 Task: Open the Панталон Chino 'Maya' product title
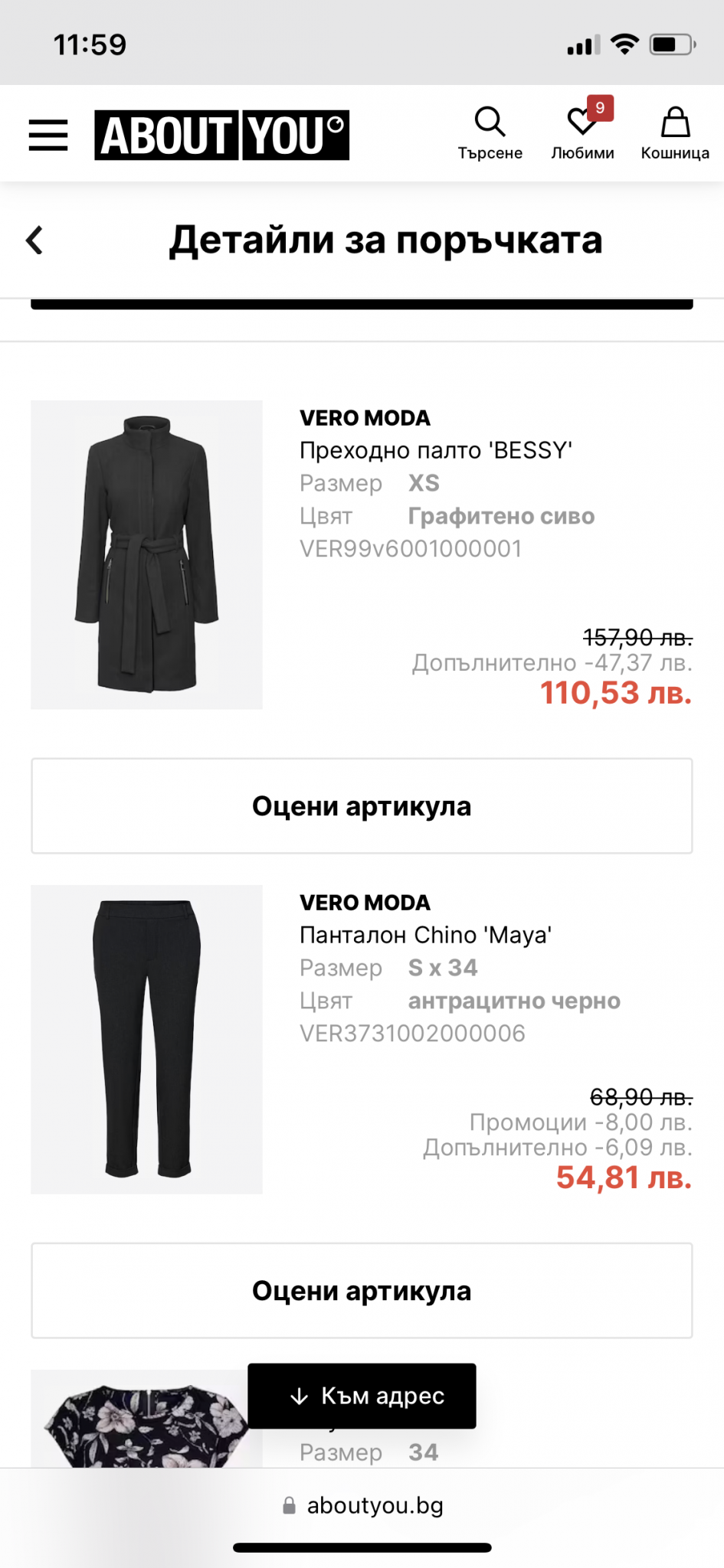tap(426, 935)
